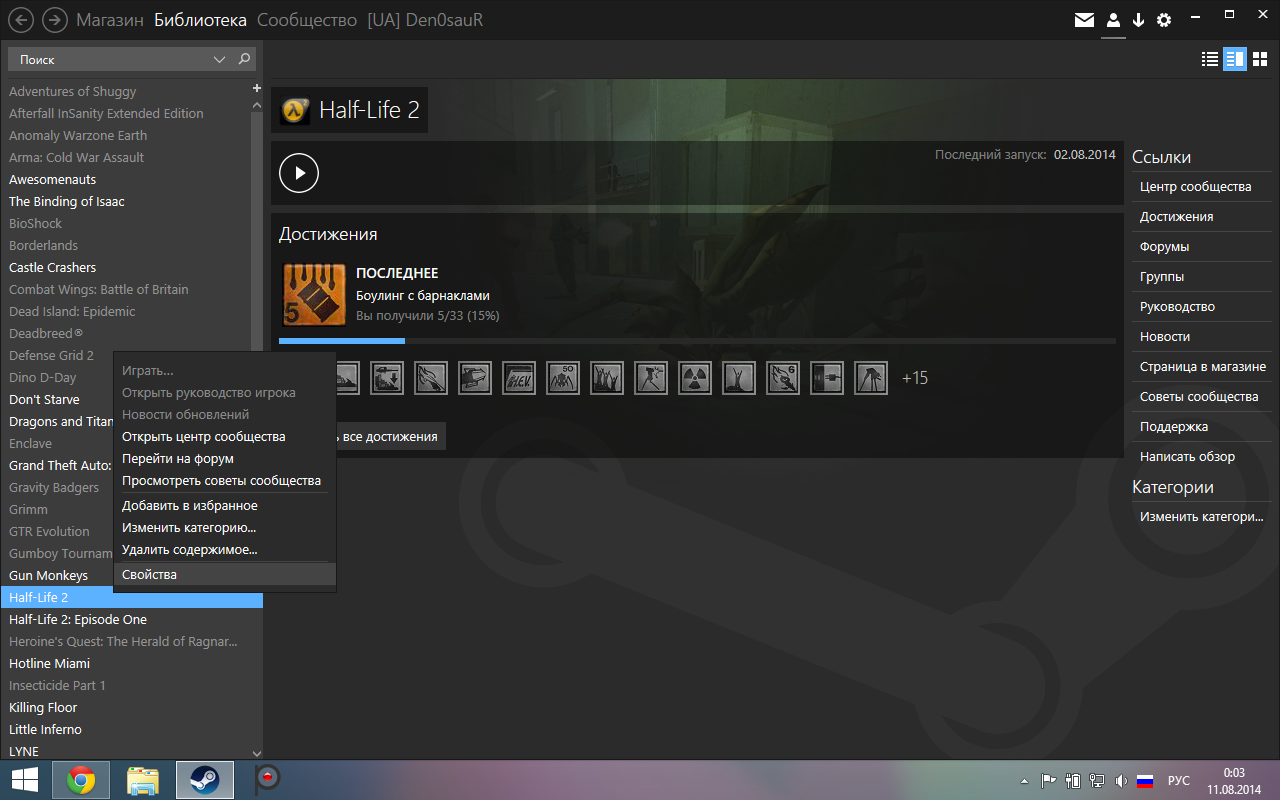The image size is (1280, 800).
Task: Click the plus icon to add a game
Action: (x=257, y=89)
